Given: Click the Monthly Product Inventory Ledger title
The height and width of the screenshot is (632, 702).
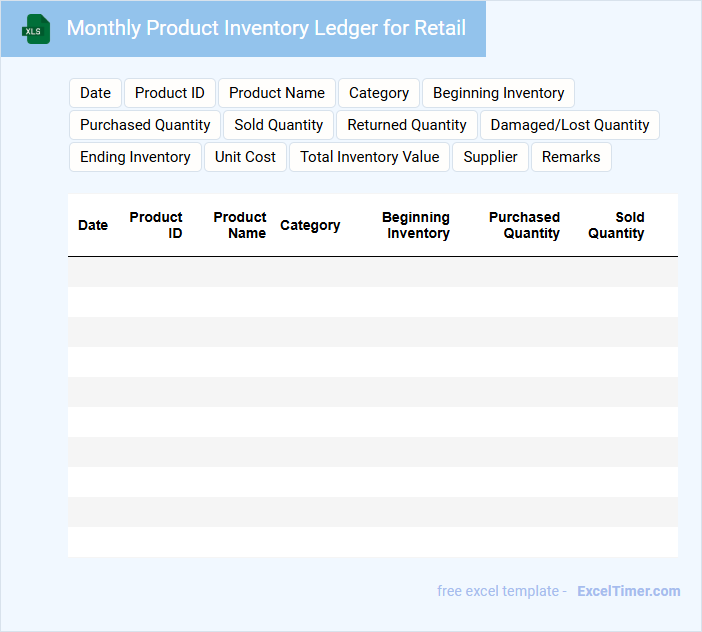Looking at the screenshot, I should pyautogui.click(x=266, y=28).
